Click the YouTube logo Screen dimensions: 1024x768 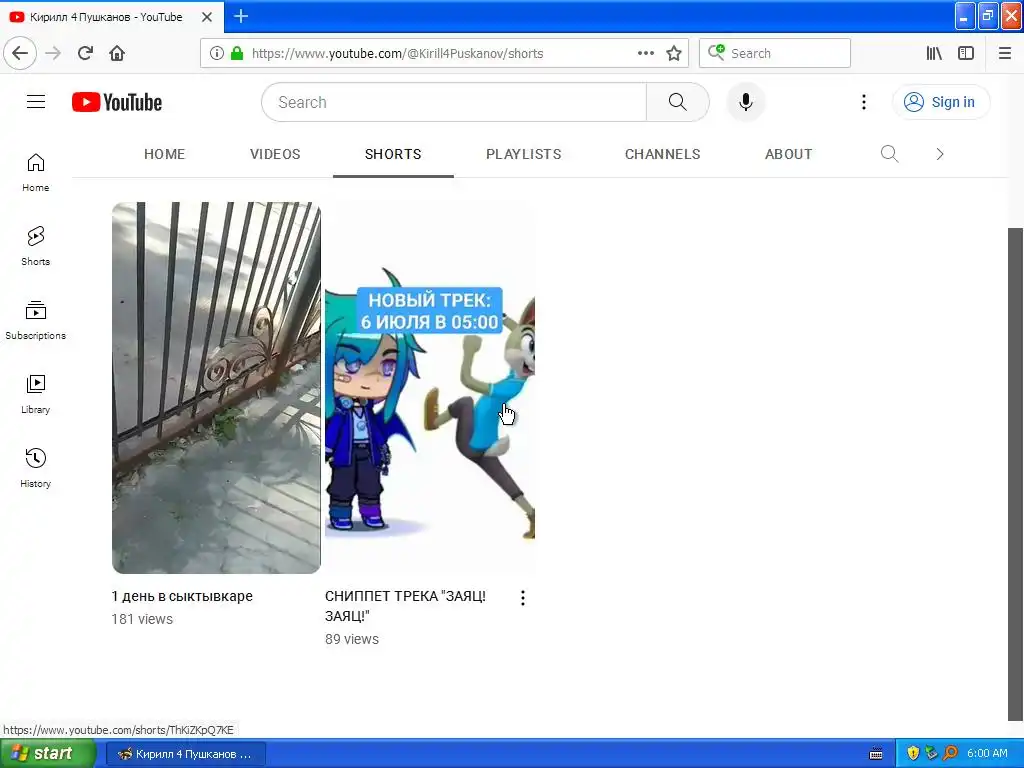(117, 102)
